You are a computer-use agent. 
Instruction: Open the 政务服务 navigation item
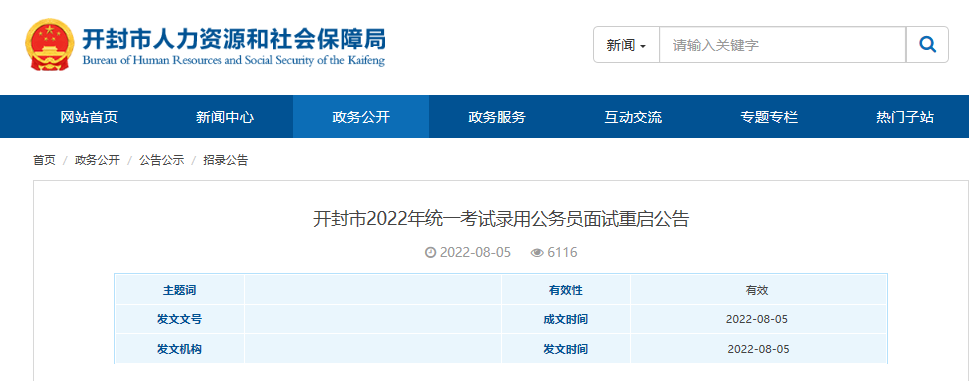pyautogui.click(x=497, y=117)
